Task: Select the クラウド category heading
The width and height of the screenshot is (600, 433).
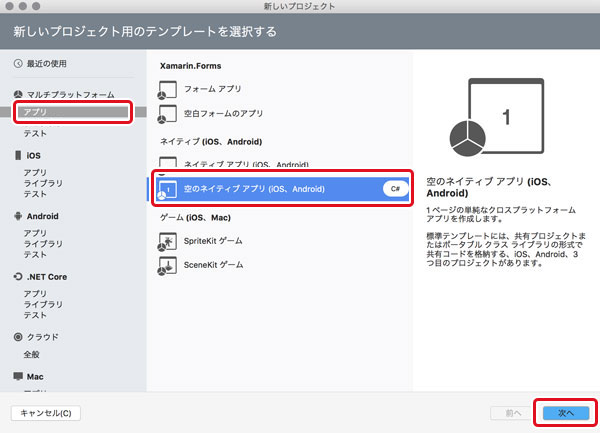Action: point(42,337)
